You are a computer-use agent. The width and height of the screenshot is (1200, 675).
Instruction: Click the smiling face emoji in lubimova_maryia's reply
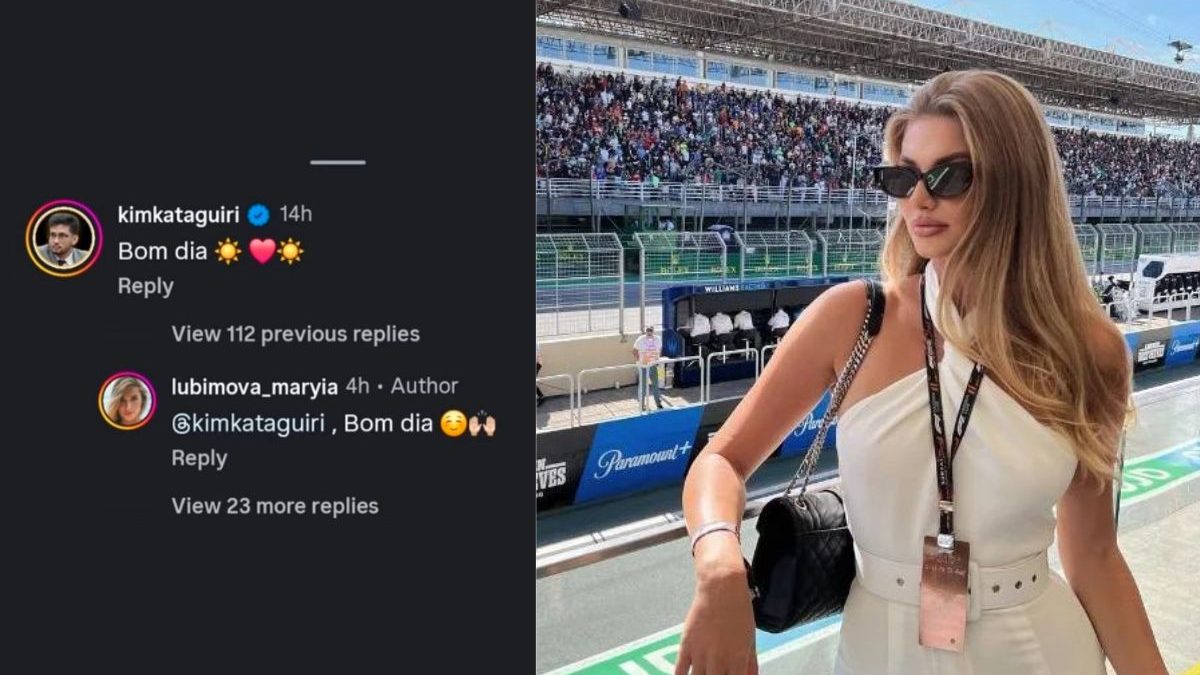pyautogui.click(x=453, y=424)
